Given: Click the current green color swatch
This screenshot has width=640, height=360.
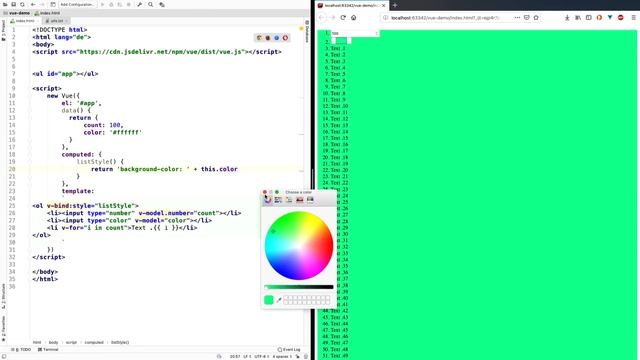Looking at the screenshot, I should (x=269, y=300).
